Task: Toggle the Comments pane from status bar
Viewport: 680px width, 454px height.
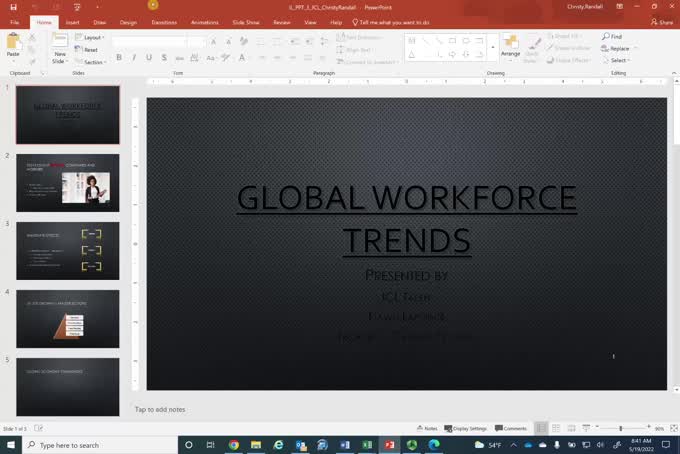Action: [x=510, y=428]
